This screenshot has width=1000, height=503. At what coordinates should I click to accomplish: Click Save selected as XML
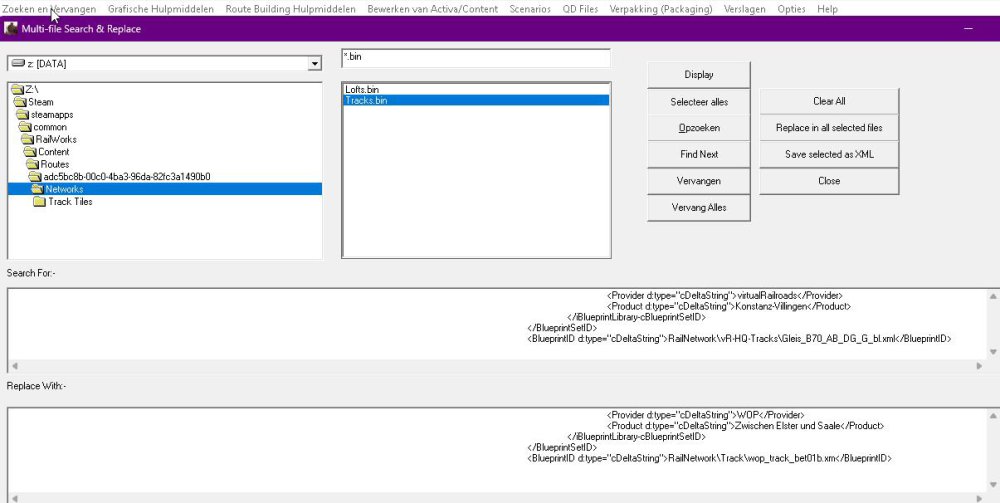tap(828, 155)
